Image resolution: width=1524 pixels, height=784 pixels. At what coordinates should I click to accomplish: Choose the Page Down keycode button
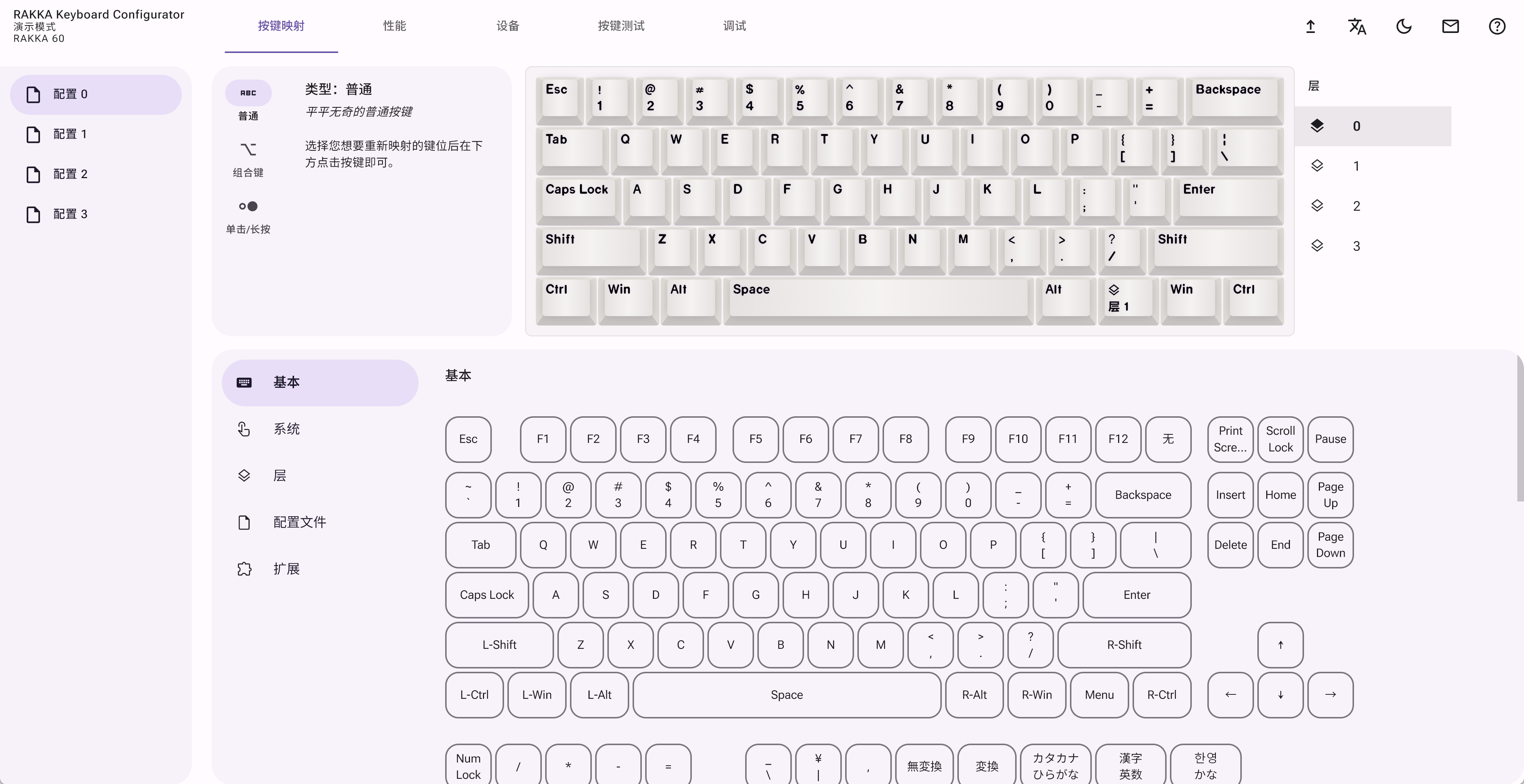pos(1330,545)
